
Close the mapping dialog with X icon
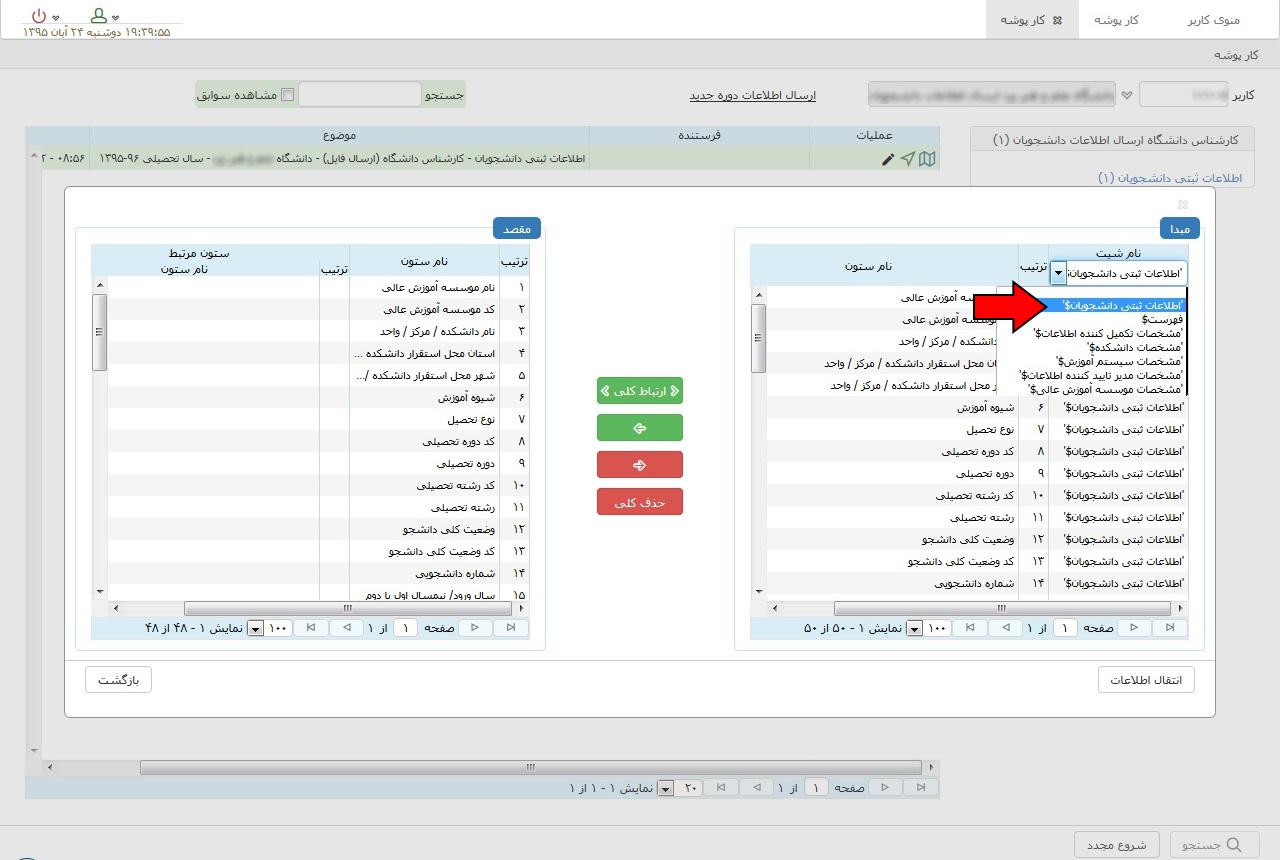(1183, 204)
